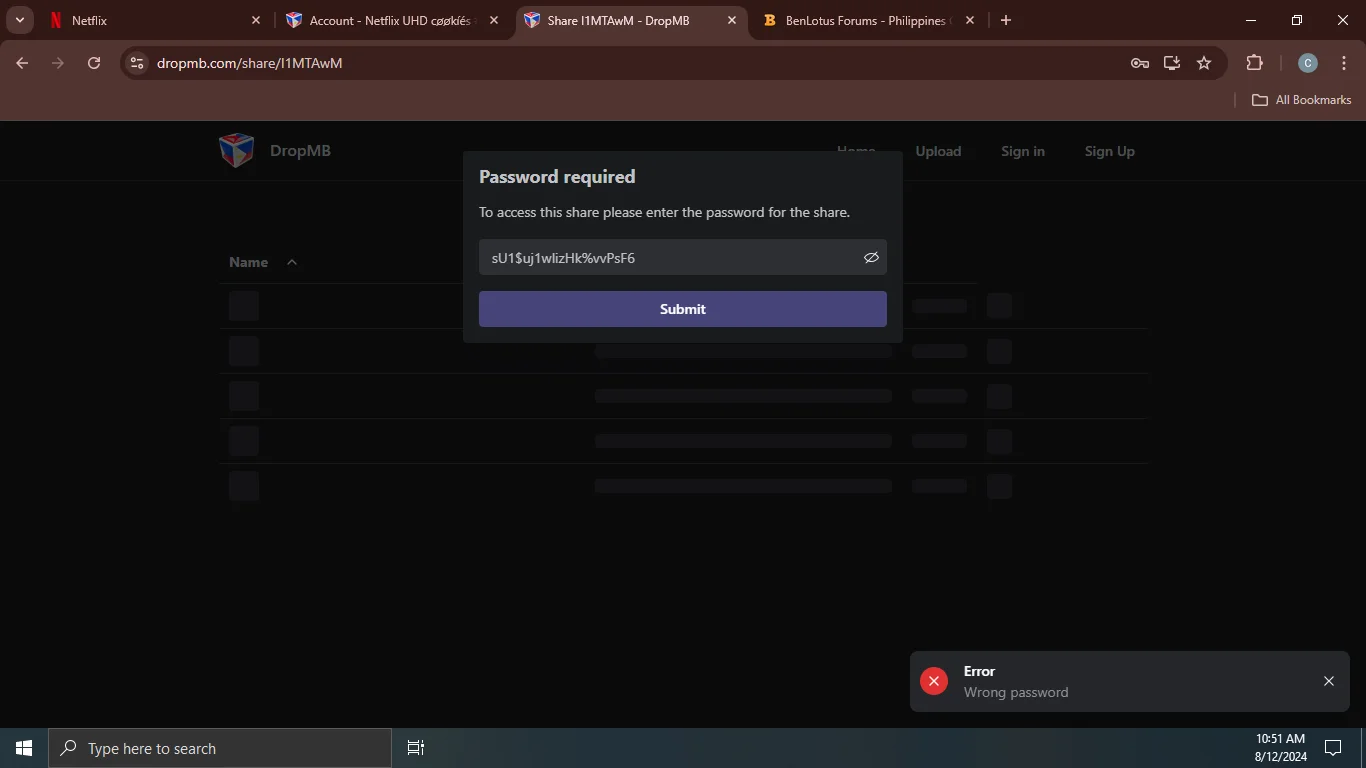Click the install app icon in address bar
The image size is (1366, 768).
(1172, 63)
